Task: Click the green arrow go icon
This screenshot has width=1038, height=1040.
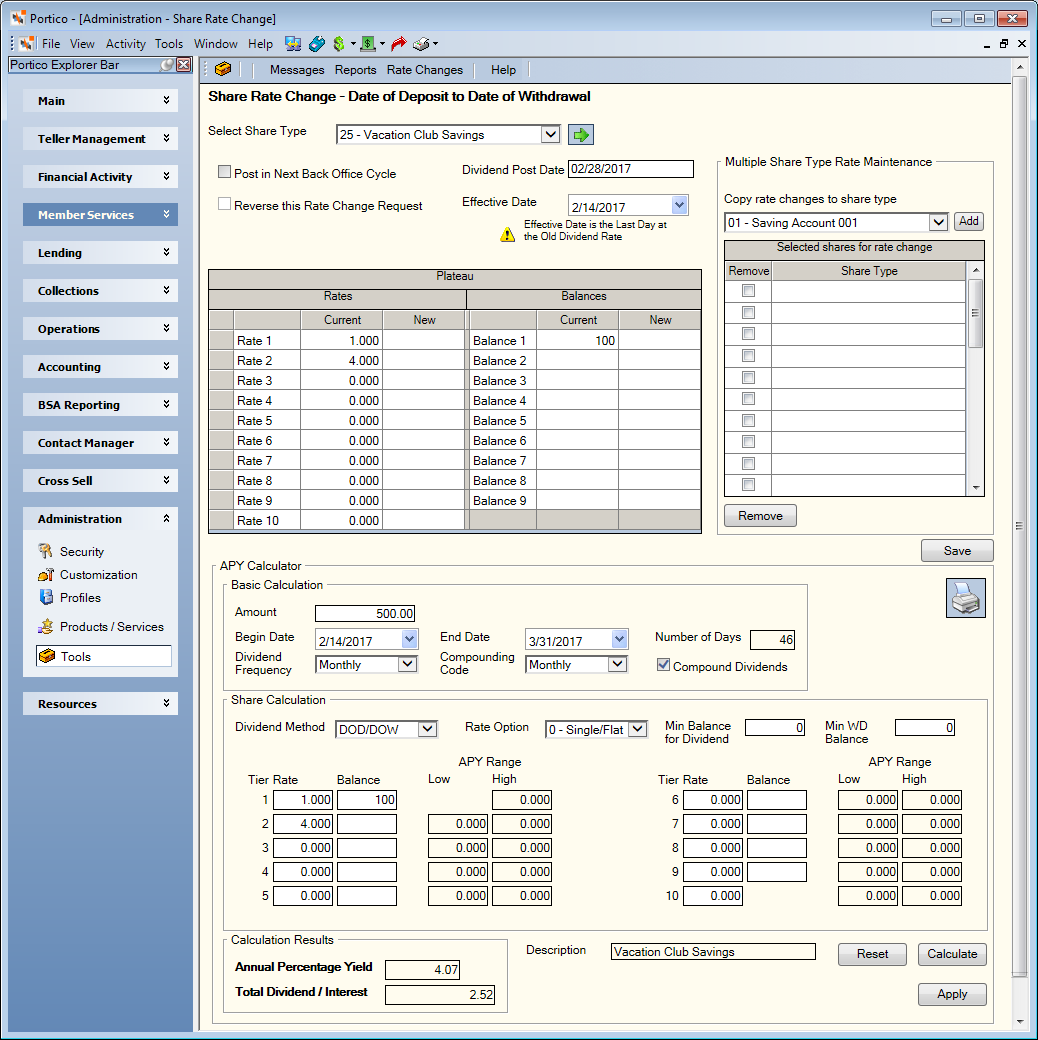Action: point(580,135)
